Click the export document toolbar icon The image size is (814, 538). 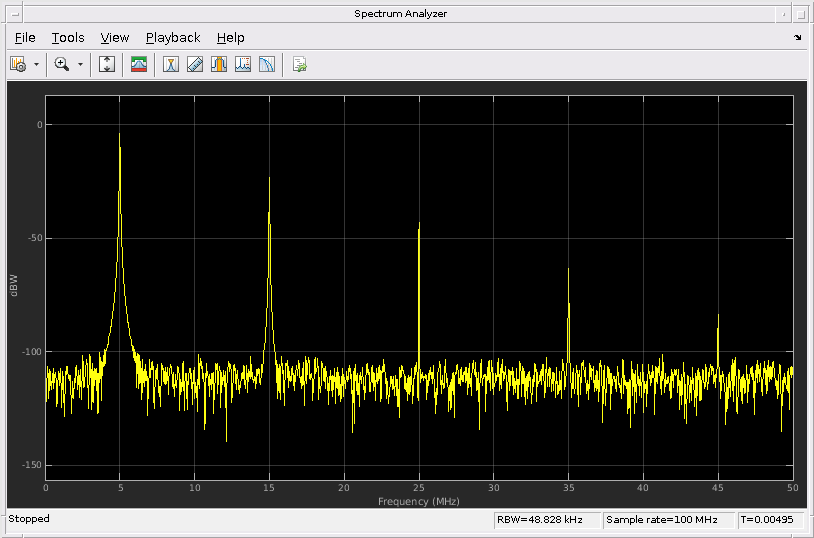tap(299, 64)
